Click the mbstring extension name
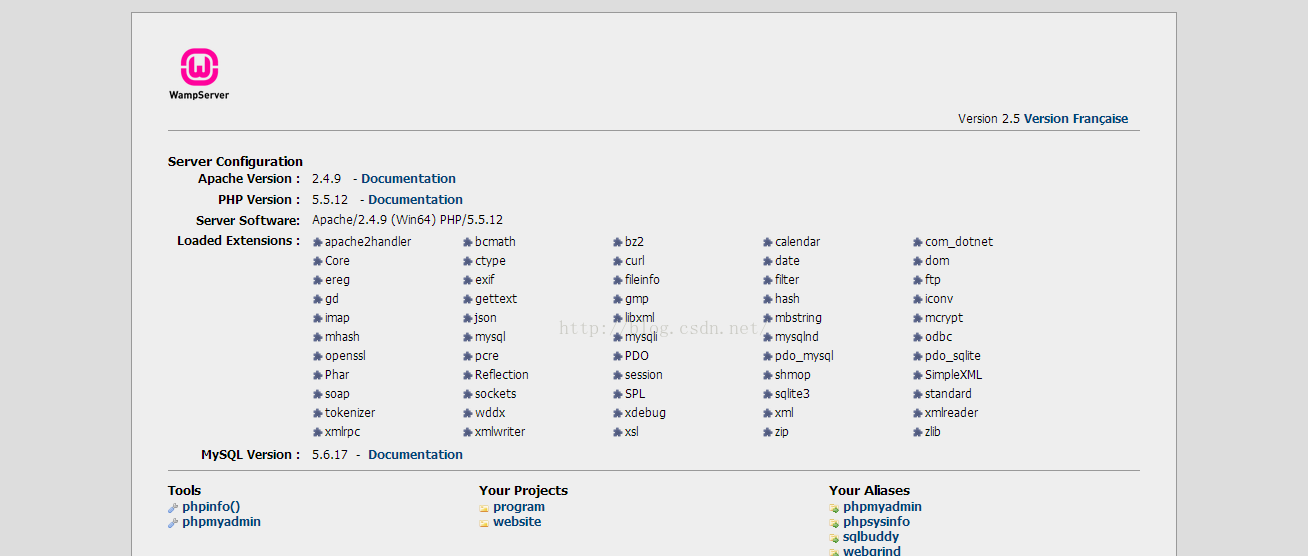The image size is (1308, 556). click(x=798, y=318)
